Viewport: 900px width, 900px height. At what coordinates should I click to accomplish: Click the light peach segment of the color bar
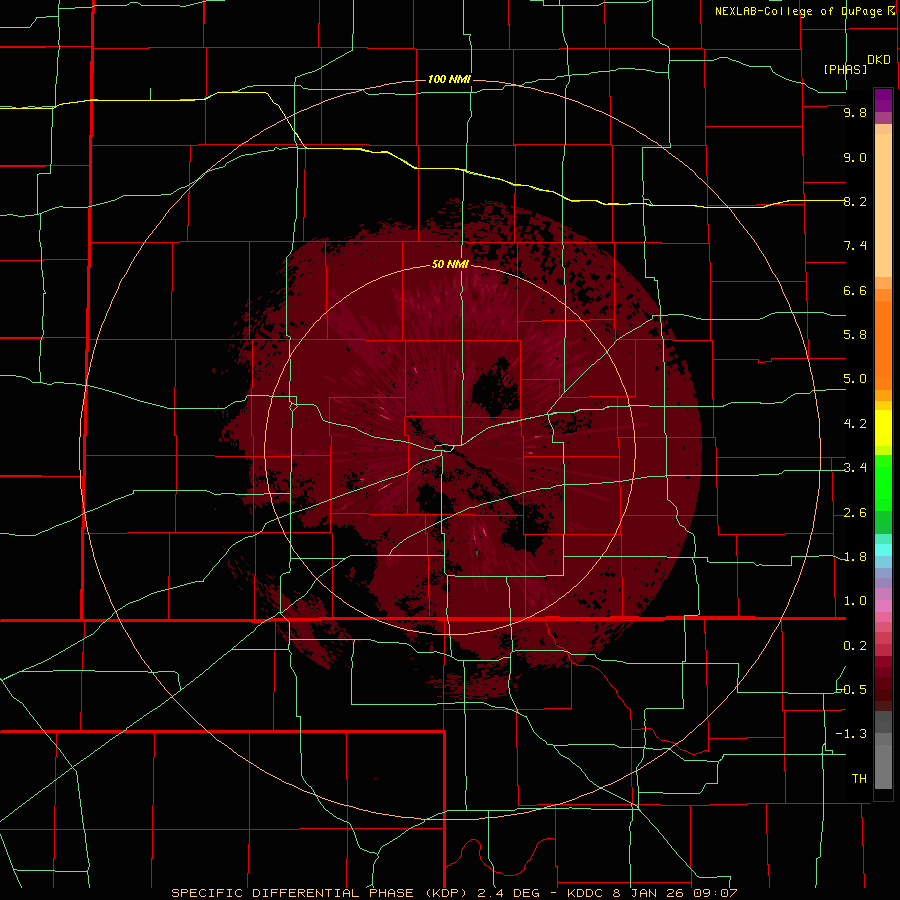883,205
